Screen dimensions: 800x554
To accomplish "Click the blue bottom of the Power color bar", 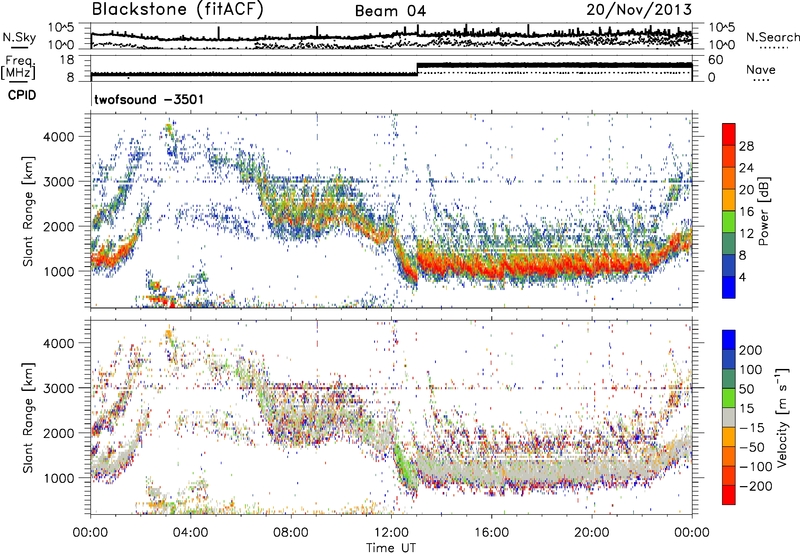I will pyautogui.click(x=729, y=287).
